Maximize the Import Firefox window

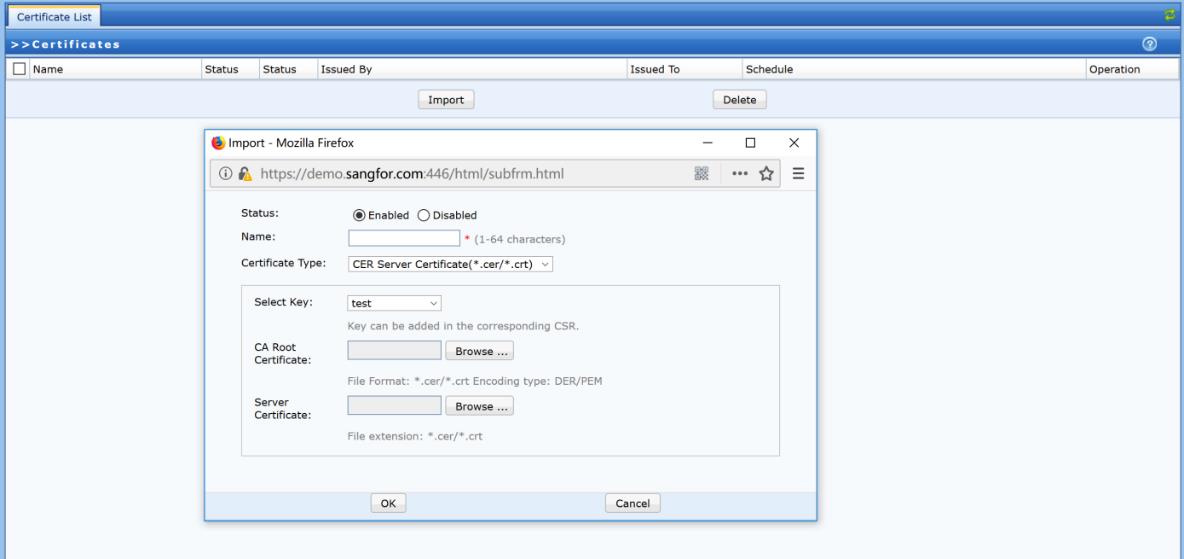(x=750, y=143)
